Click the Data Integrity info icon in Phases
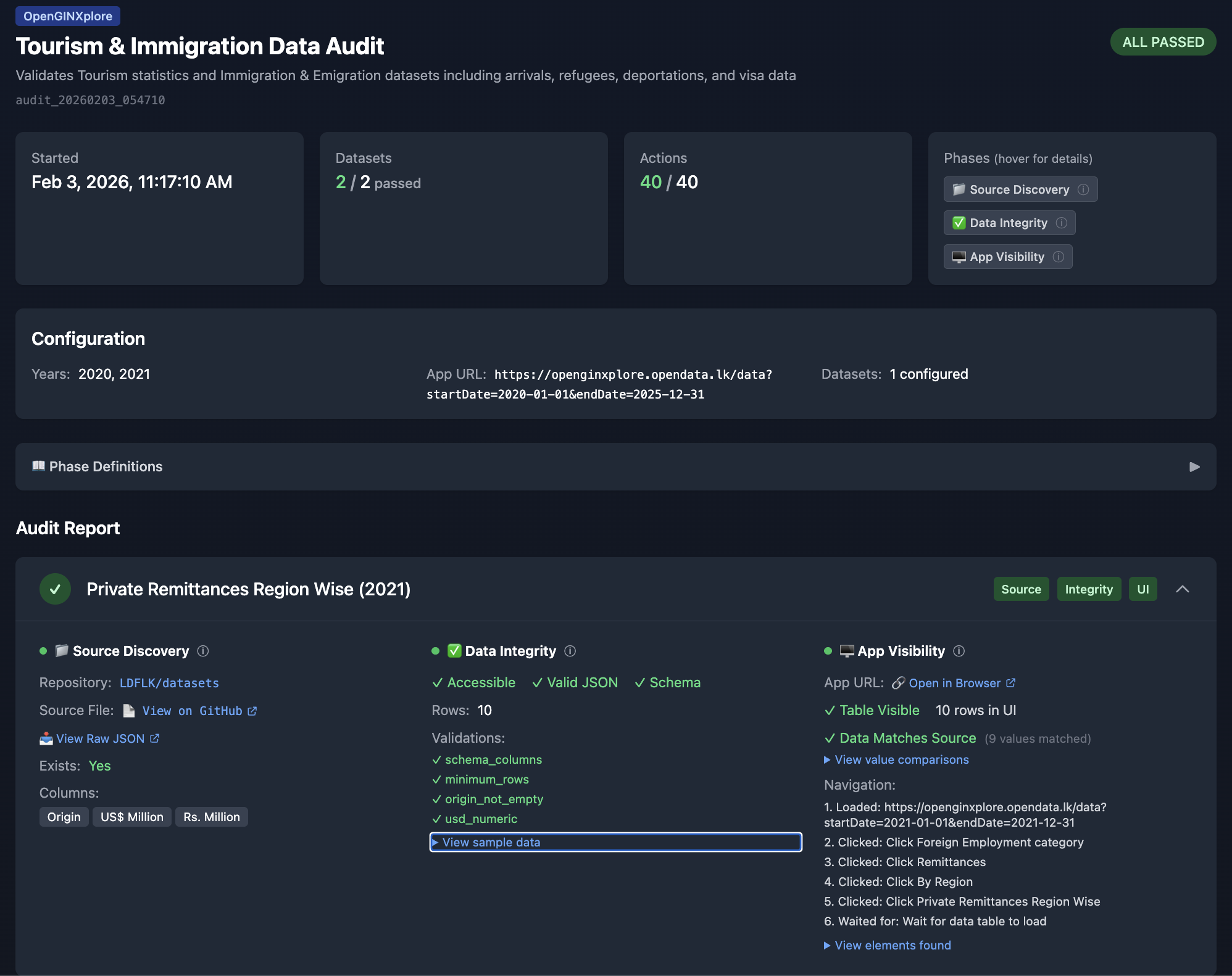Image resolution: width=1232 pixels, height=976 pixels. (x=1062, y=223)
